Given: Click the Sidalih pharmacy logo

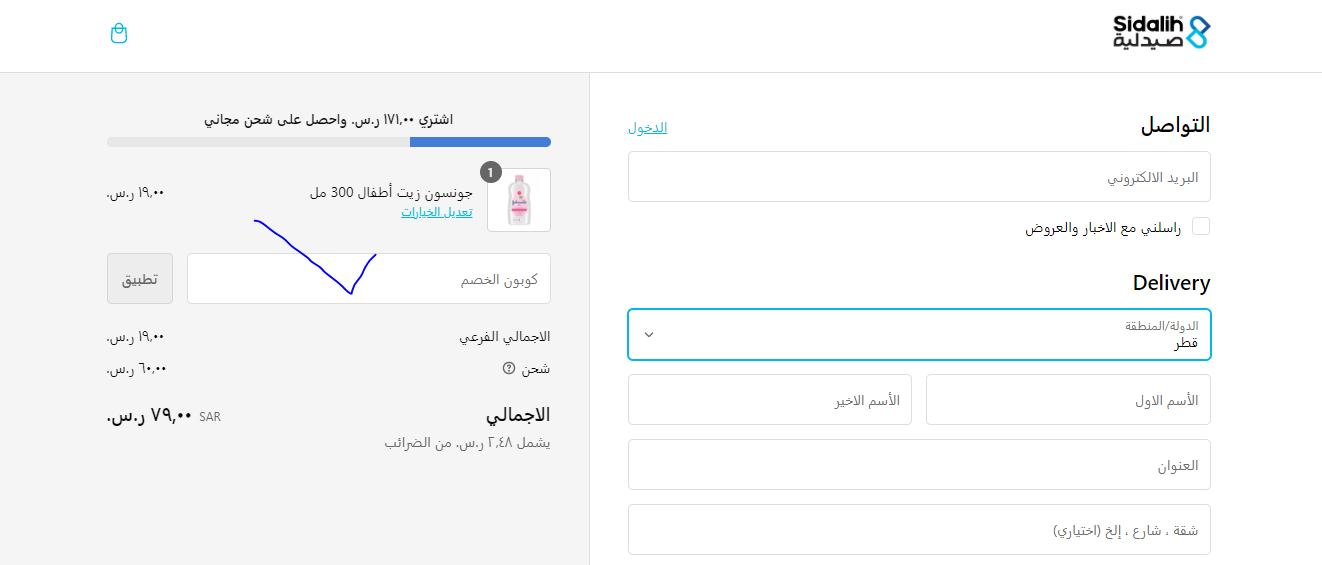Looking at the screenshot, I should point(1161,32).
